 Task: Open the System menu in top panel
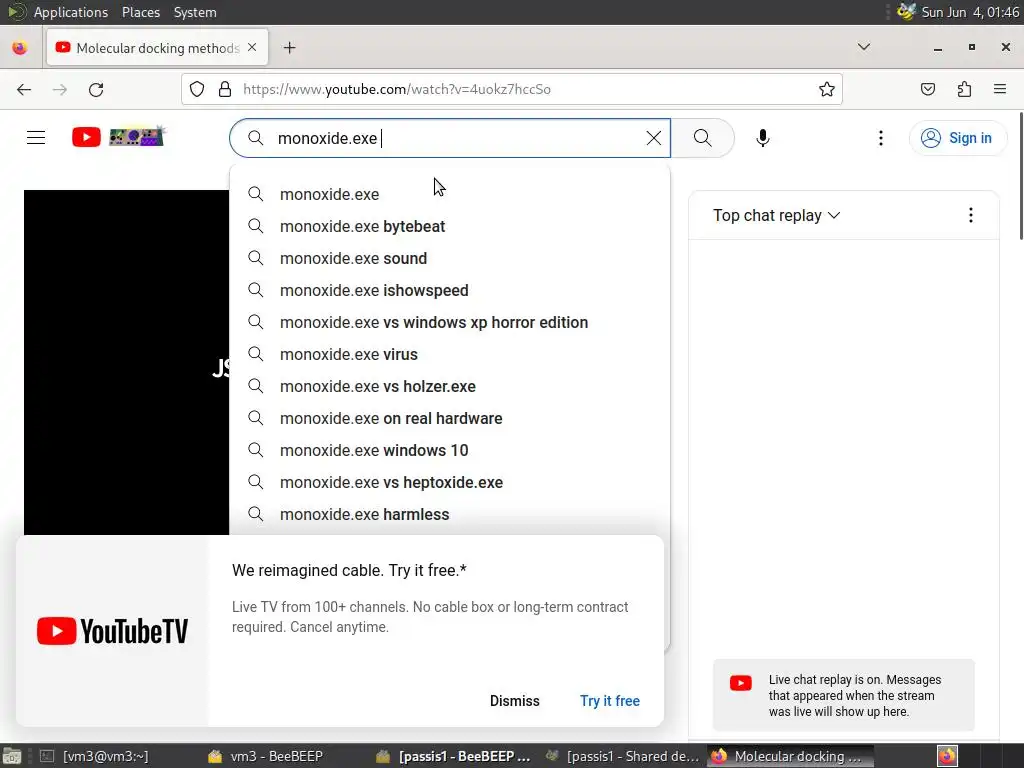coord(195,12)
